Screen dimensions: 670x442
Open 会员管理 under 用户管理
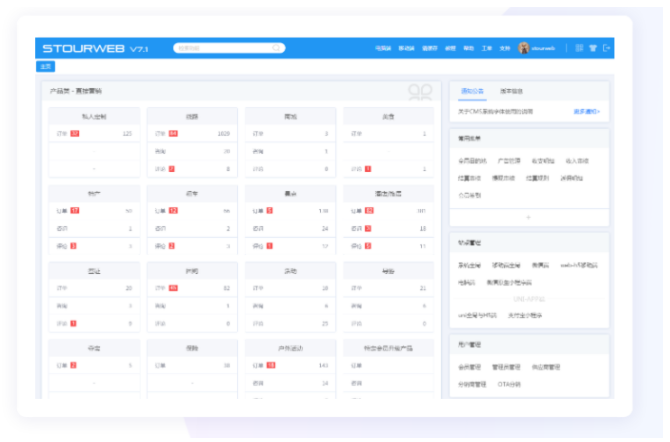pos(471,367)
